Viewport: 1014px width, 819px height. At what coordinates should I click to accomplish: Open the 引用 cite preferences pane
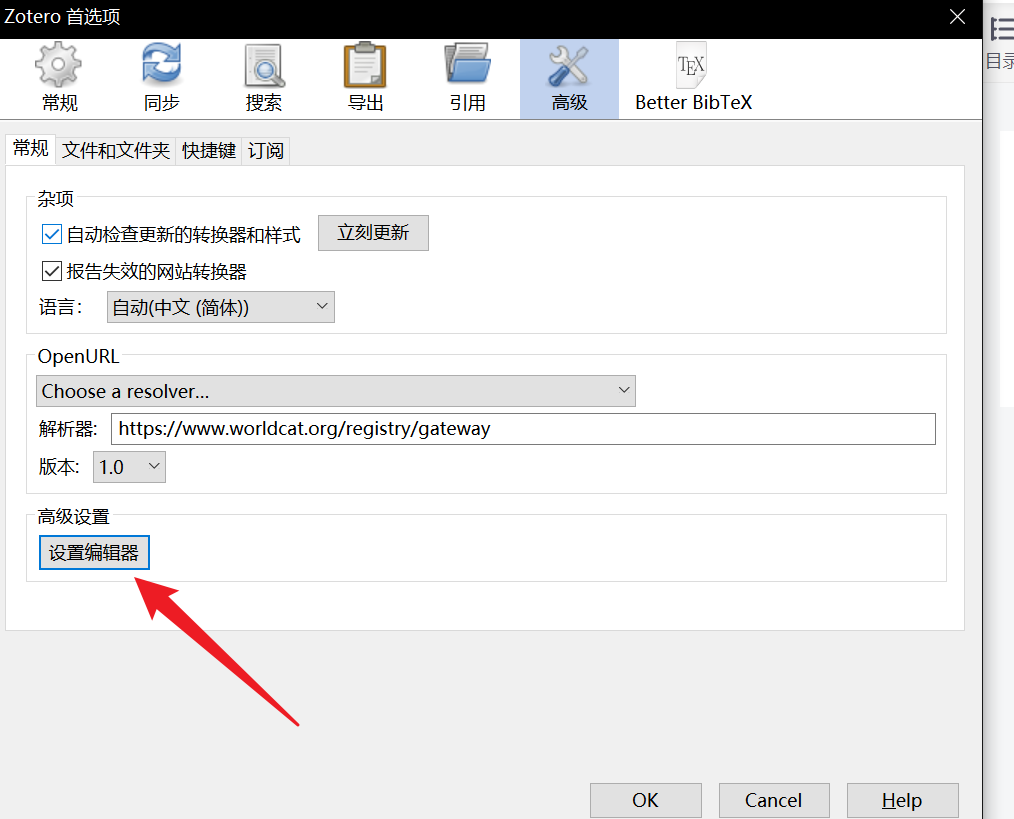coord(468,79)
